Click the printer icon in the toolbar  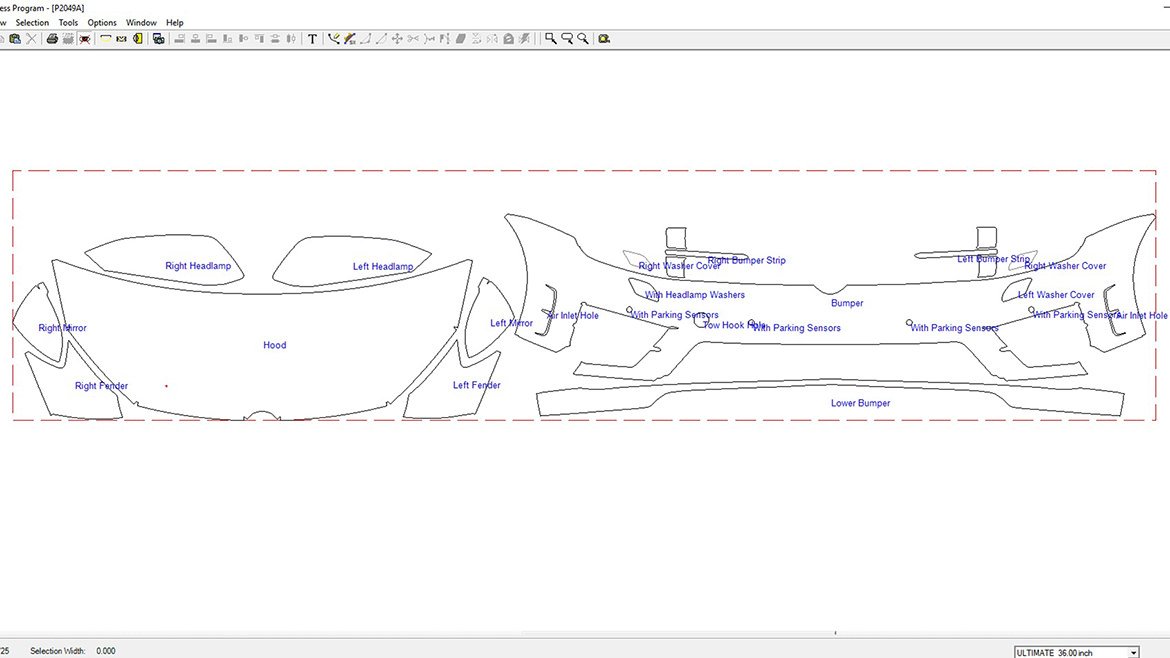(x=50, y=39)
